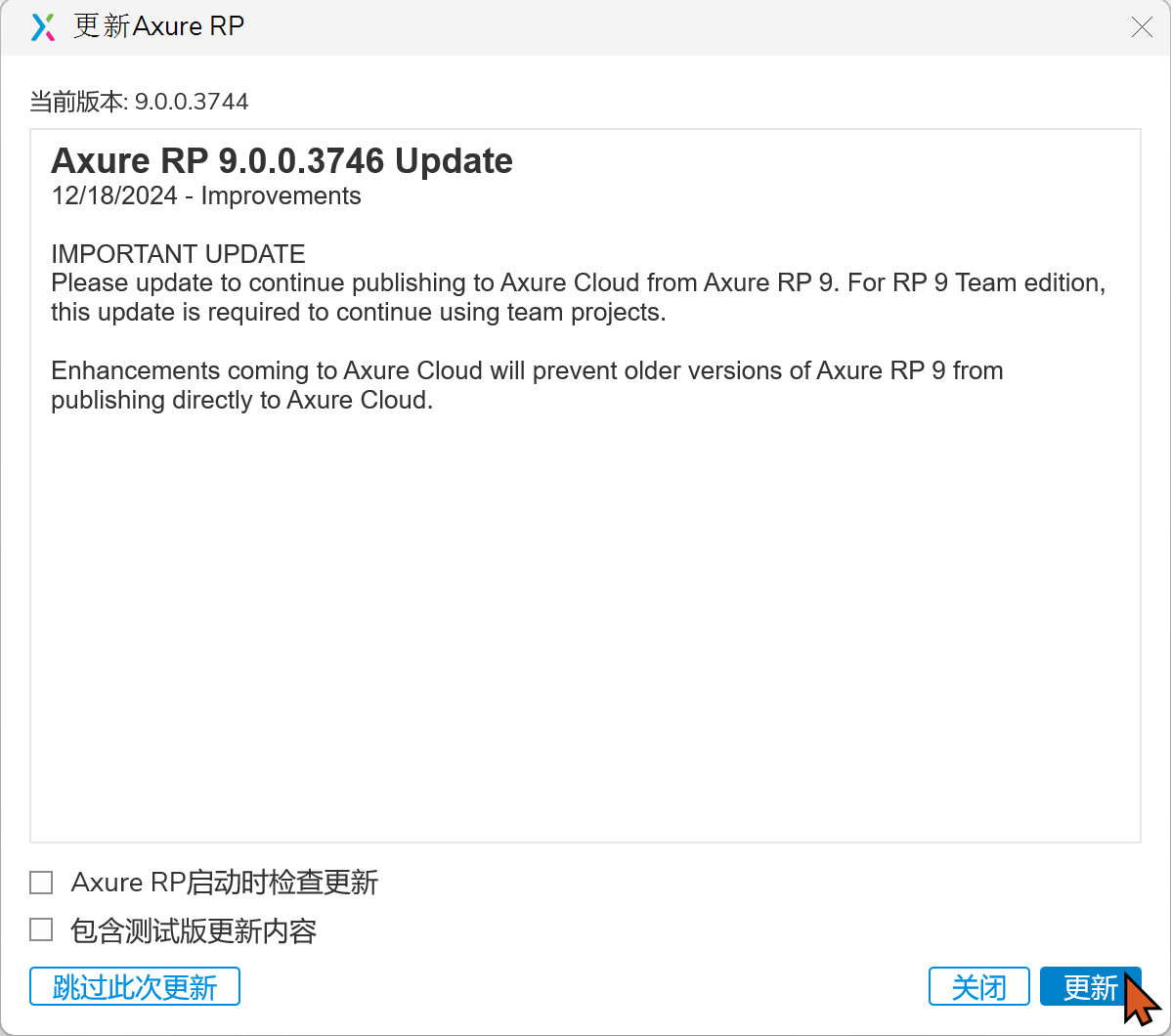Screen dimensions: 1171x1036
Task: Click the 跳过此次更新 button
Action: point(135,987)
